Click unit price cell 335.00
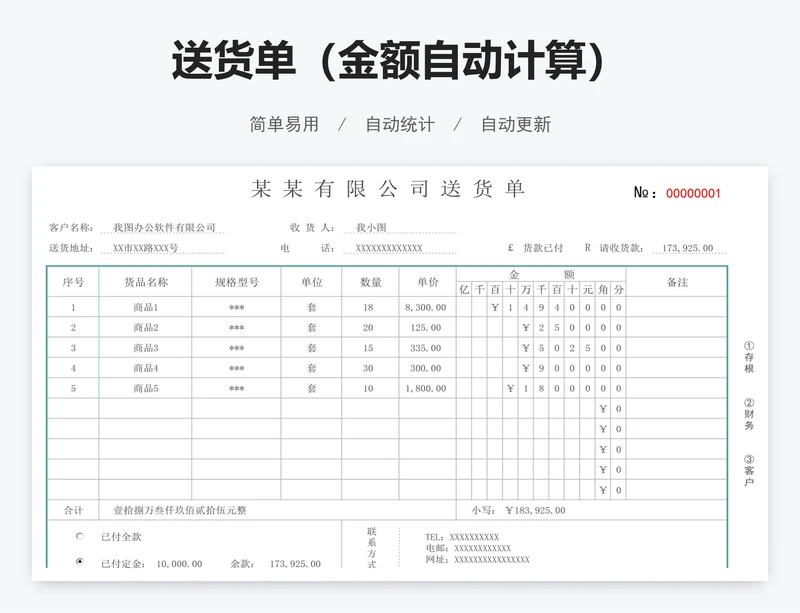Image resolution: width=800 pixels, height=613 pixels. point(426,348)
